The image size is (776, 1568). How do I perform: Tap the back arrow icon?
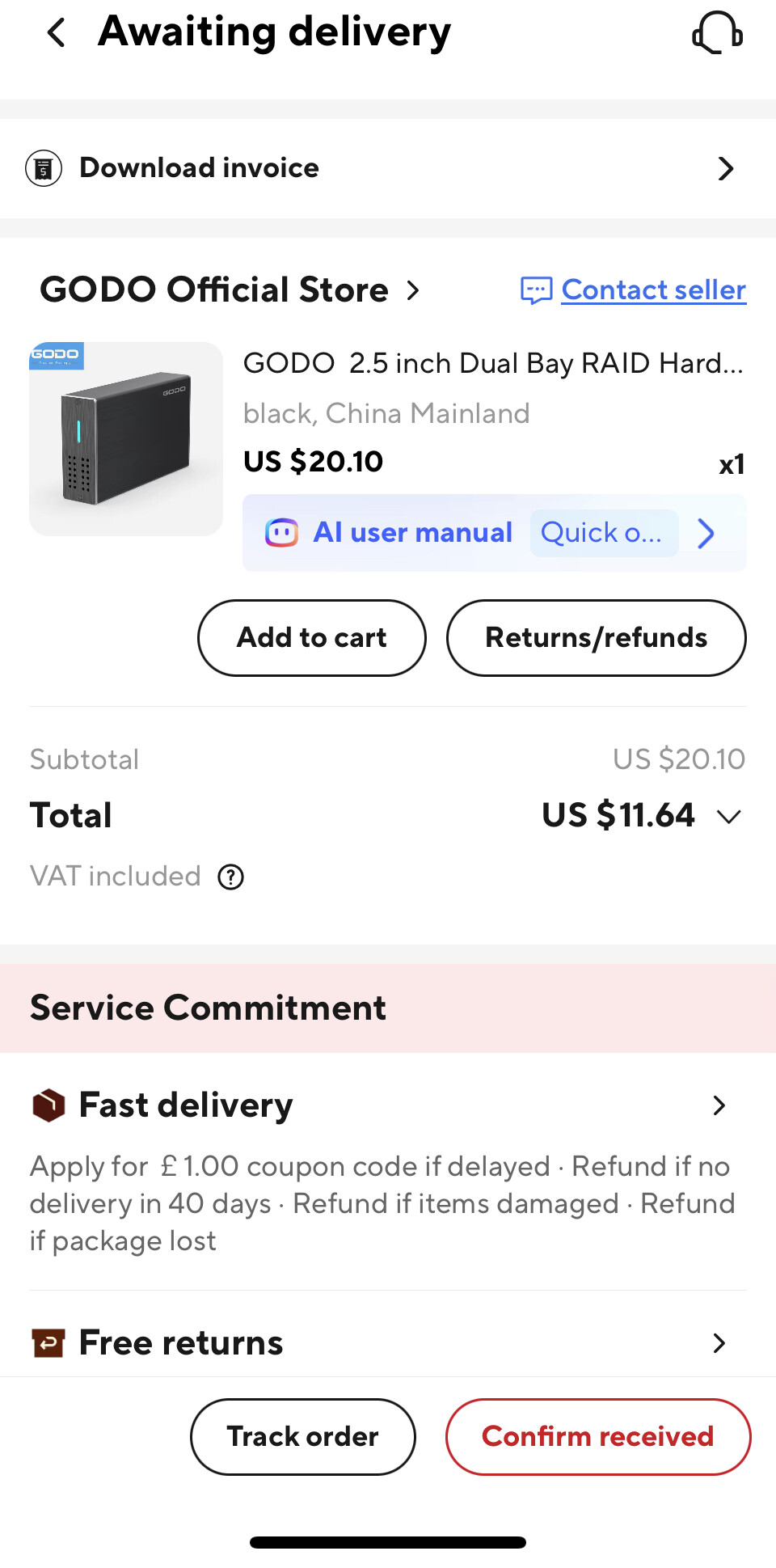click(x=57, y=33)
